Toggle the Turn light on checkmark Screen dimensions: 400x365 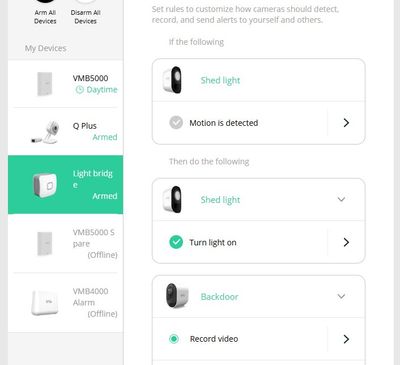click(x=176, y=242)
